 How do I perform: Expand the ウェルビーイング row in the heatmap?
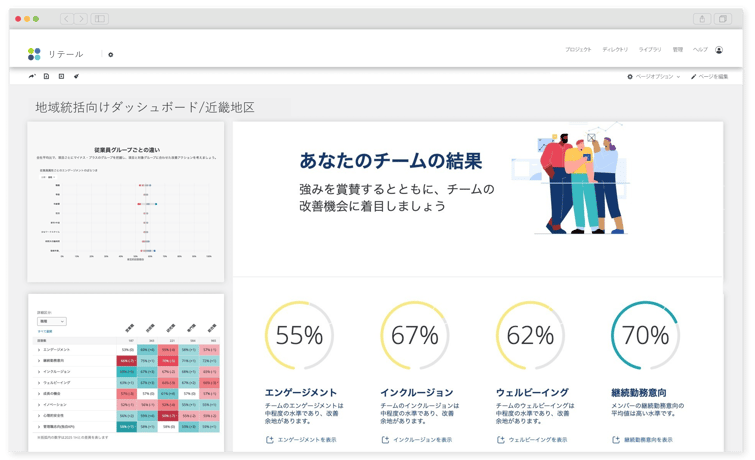pyautogui.click(x=39, y=383)
